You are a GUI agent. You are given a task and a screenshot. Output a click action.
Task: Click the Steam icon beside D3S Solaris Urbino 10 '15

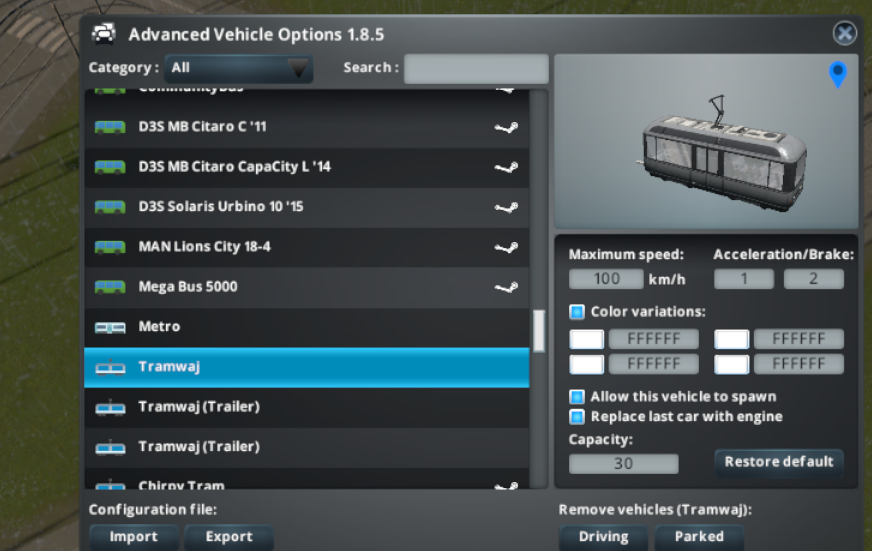506,207
